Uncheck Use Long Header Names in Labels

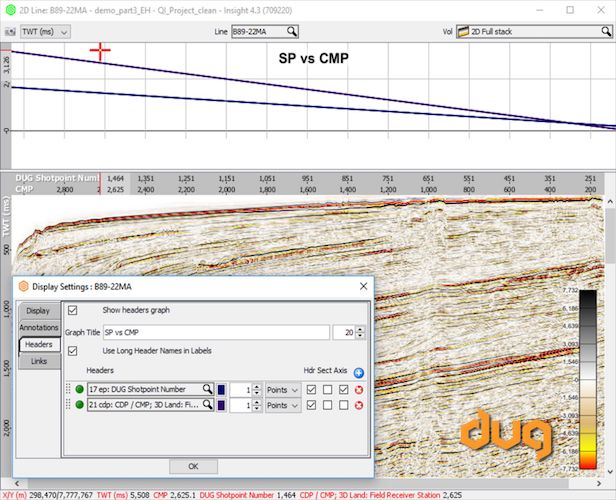coord(72,351)
